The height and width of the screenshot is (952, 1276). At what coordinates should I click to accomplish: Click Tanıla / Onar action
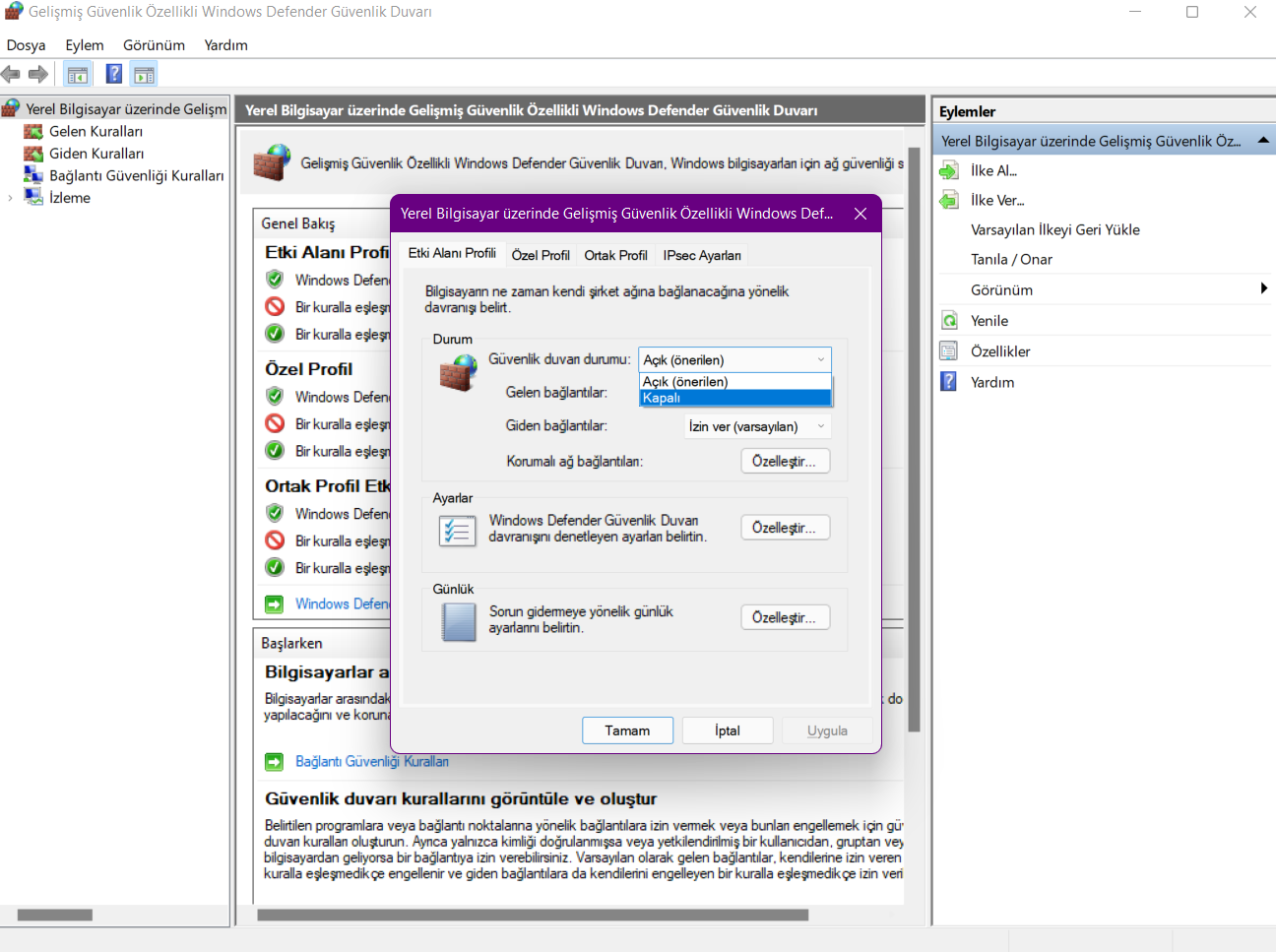pyautogui.click(x=1011, y=259)
